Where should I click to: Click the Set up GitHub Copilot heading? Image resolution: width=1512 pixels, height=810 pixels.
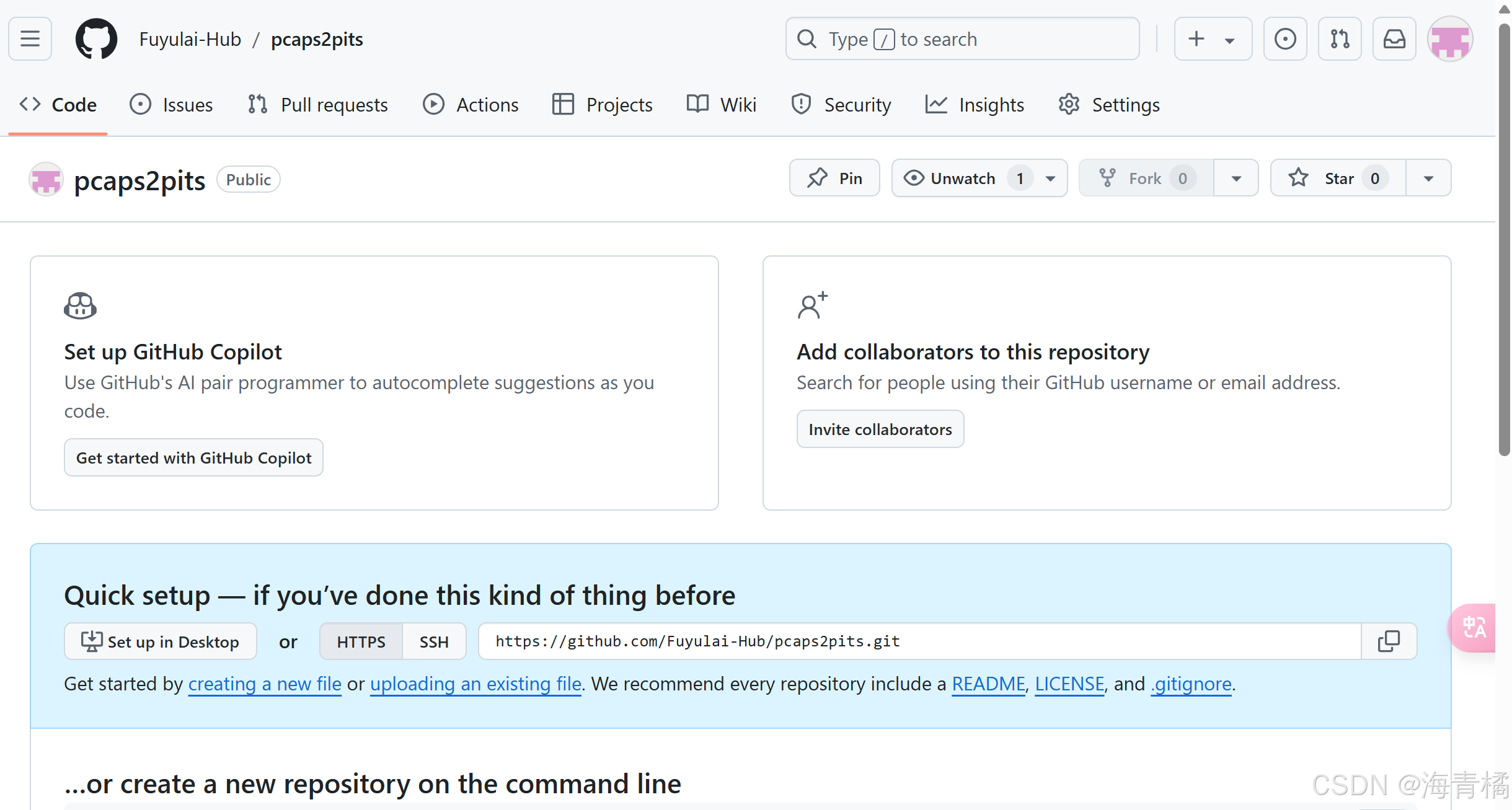coord(173,352)
